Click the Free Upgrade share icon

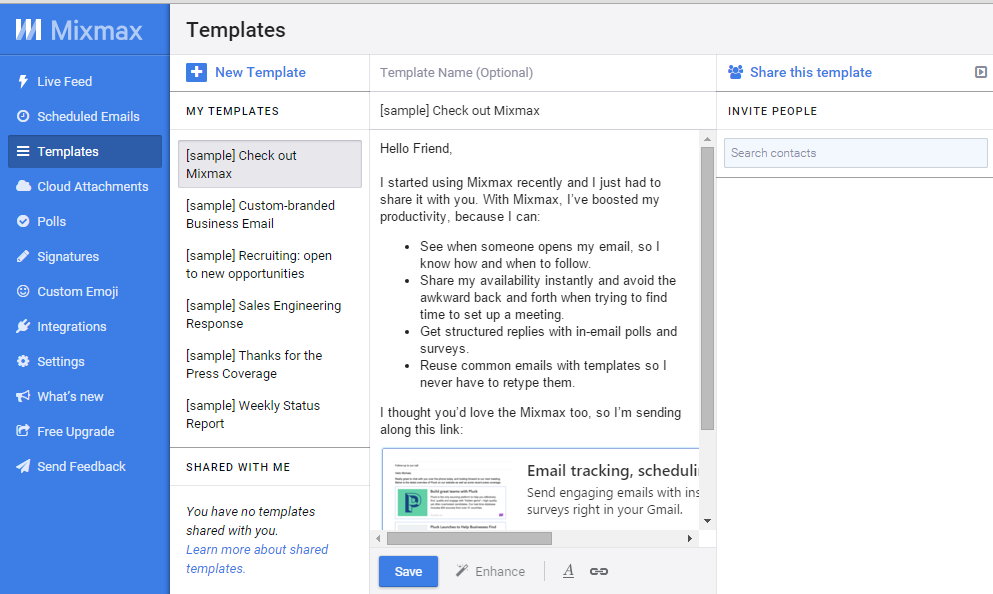(x=23, y=431)
